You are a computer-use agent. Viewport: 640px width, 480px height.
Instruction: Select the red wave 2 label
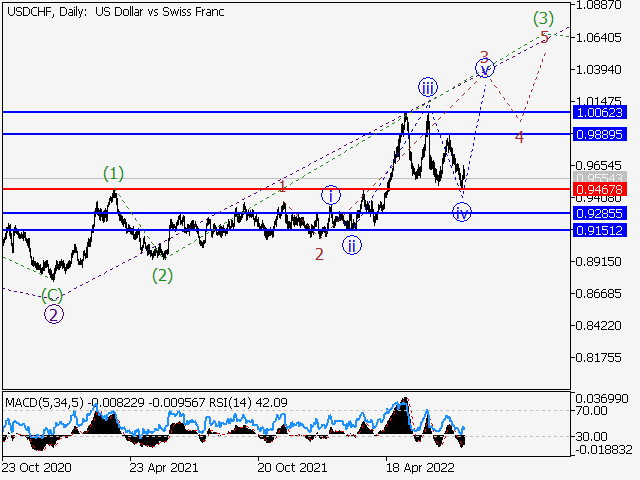pos(319,254)
